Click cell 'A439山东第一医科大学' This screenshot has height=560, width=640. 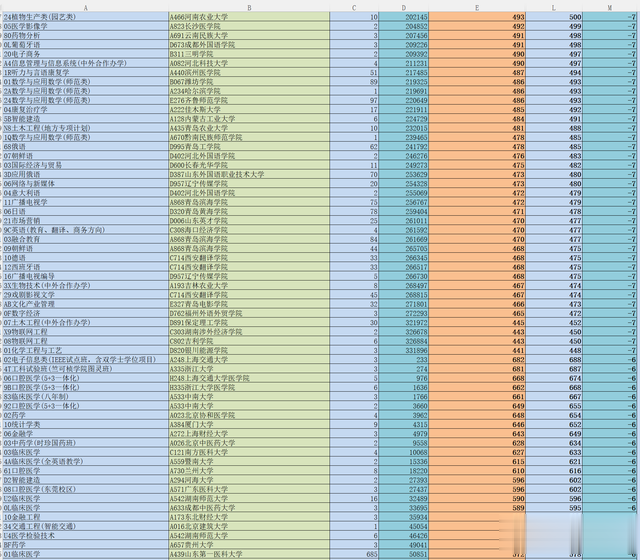[249, 554]
